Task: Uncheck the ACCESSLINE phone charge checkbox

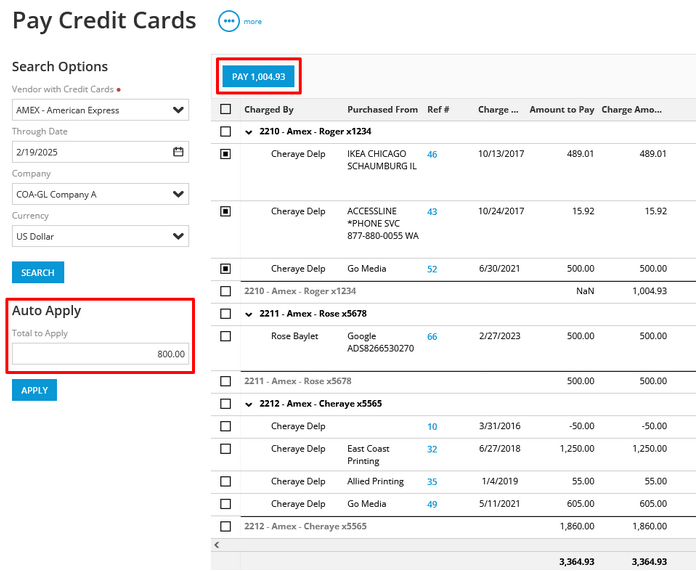Action: (226, 211)
